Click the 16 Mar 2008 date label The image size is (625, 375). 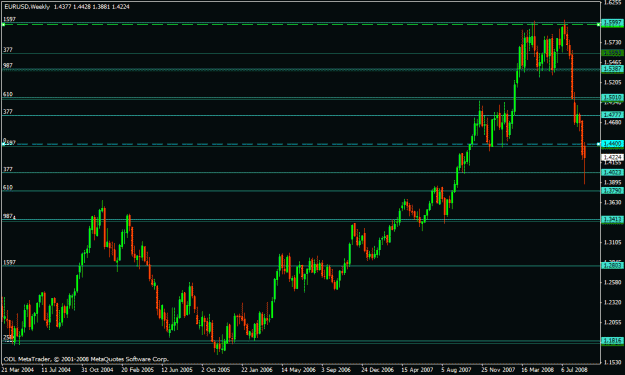pos(537,370)
